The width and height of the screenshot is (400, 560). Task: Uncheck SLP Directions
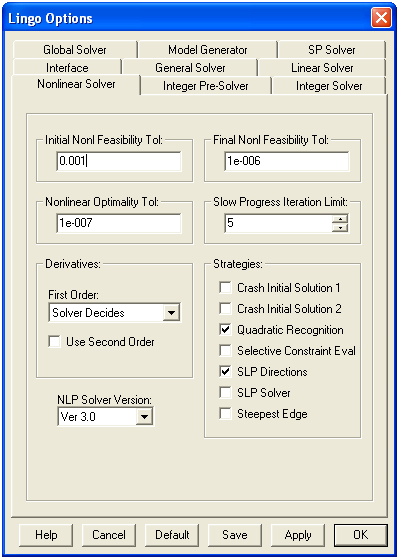pos(225,372)
